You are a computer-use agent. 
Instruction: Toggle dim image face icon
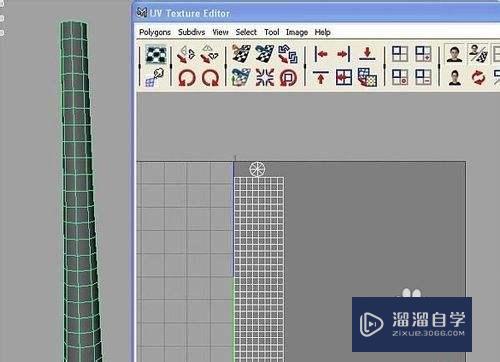455,77
